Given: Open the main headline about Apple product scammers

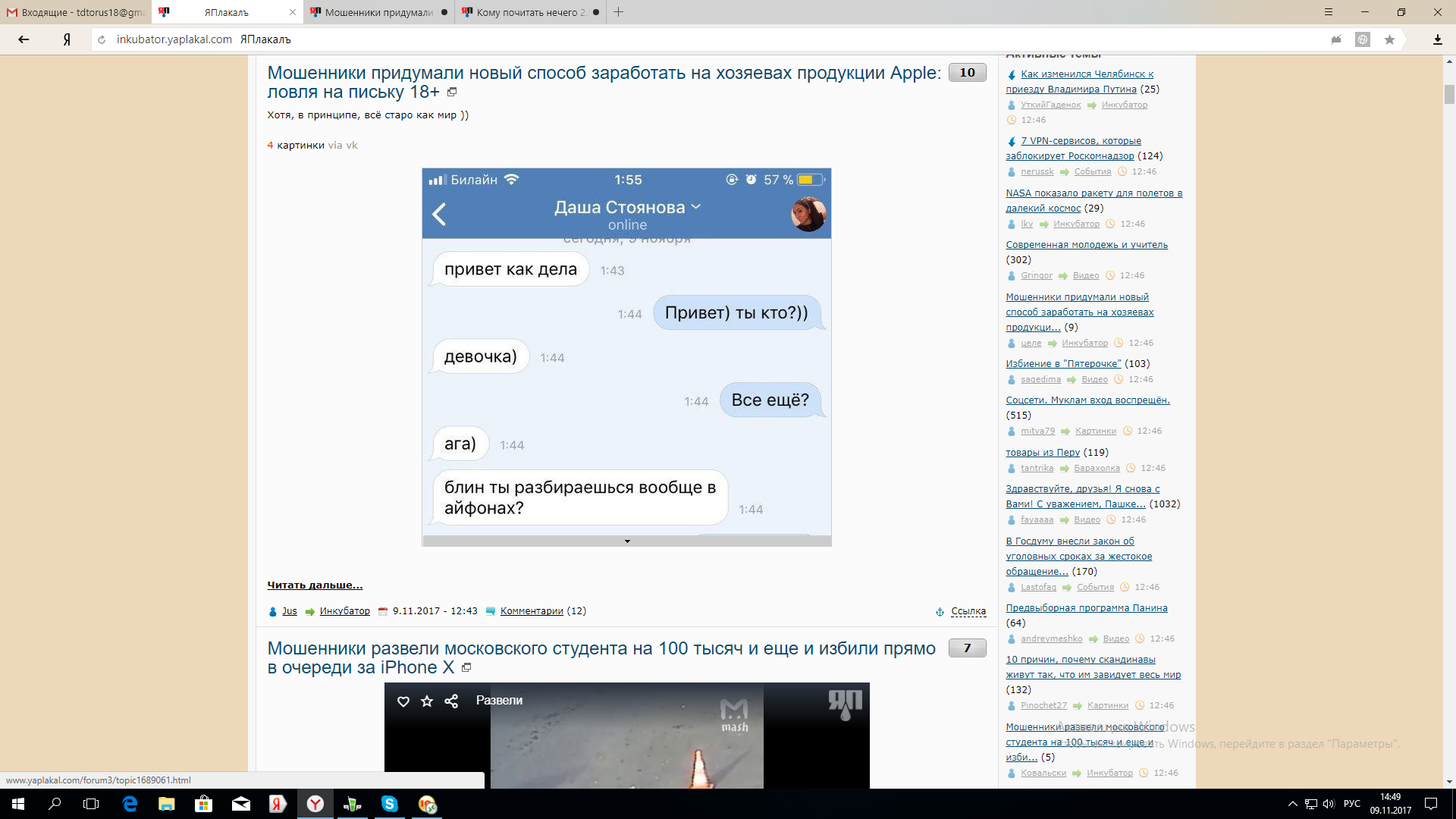Looking at the screenshot, I should [604, 83].
